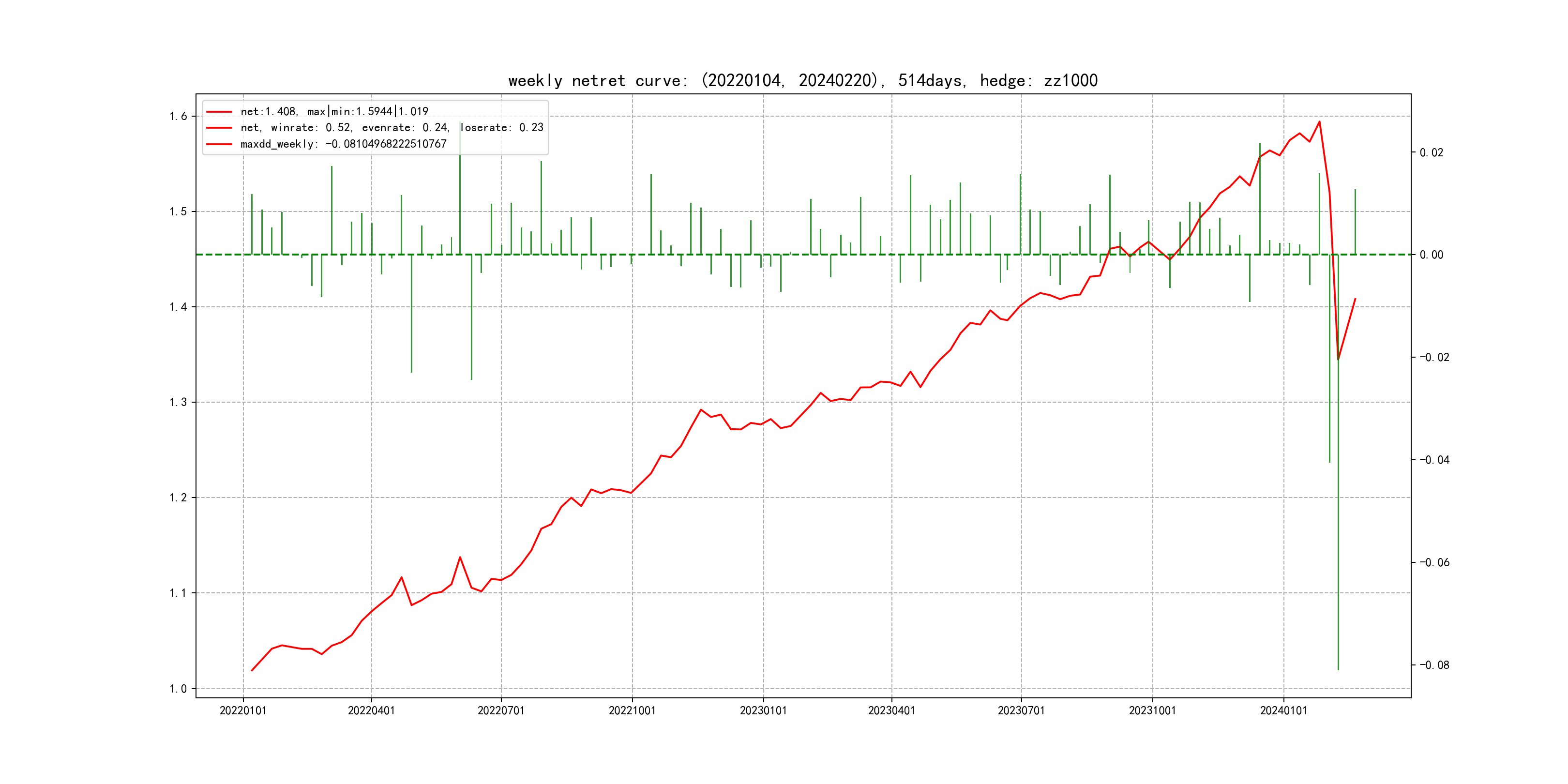The width and height of the screenshot is (1568, 784).
Task: Click the chart title text
Action: [x=802, y=80]
